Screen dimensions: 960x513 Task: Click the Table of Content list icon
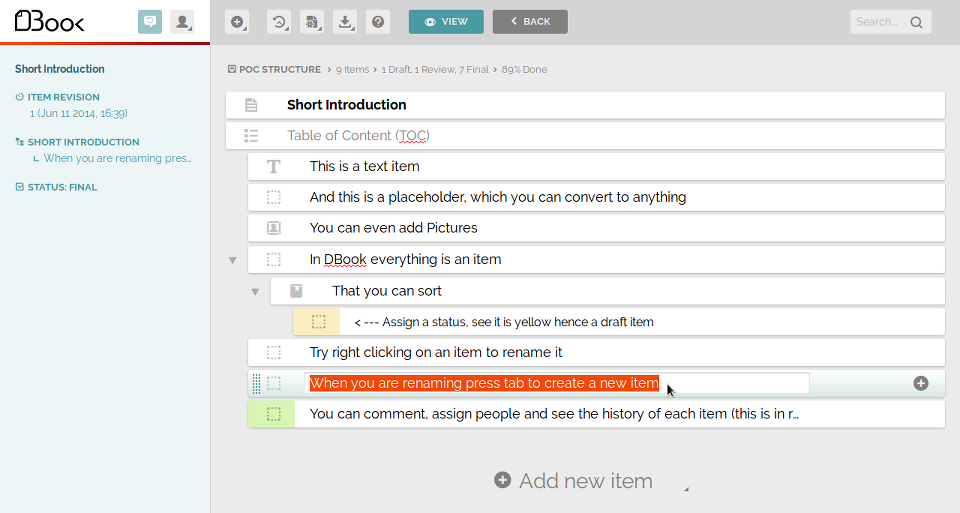pyautogui.click(x=251, y=136)
